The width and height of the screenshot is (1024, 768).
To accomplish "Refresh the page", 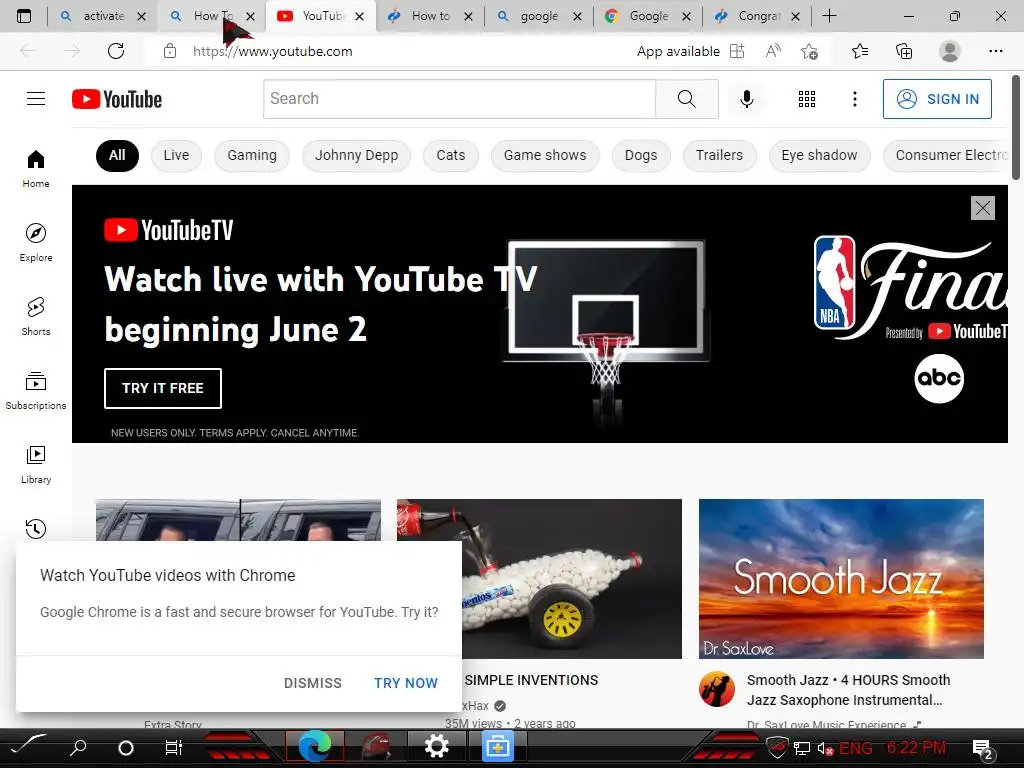I will 116,51.
